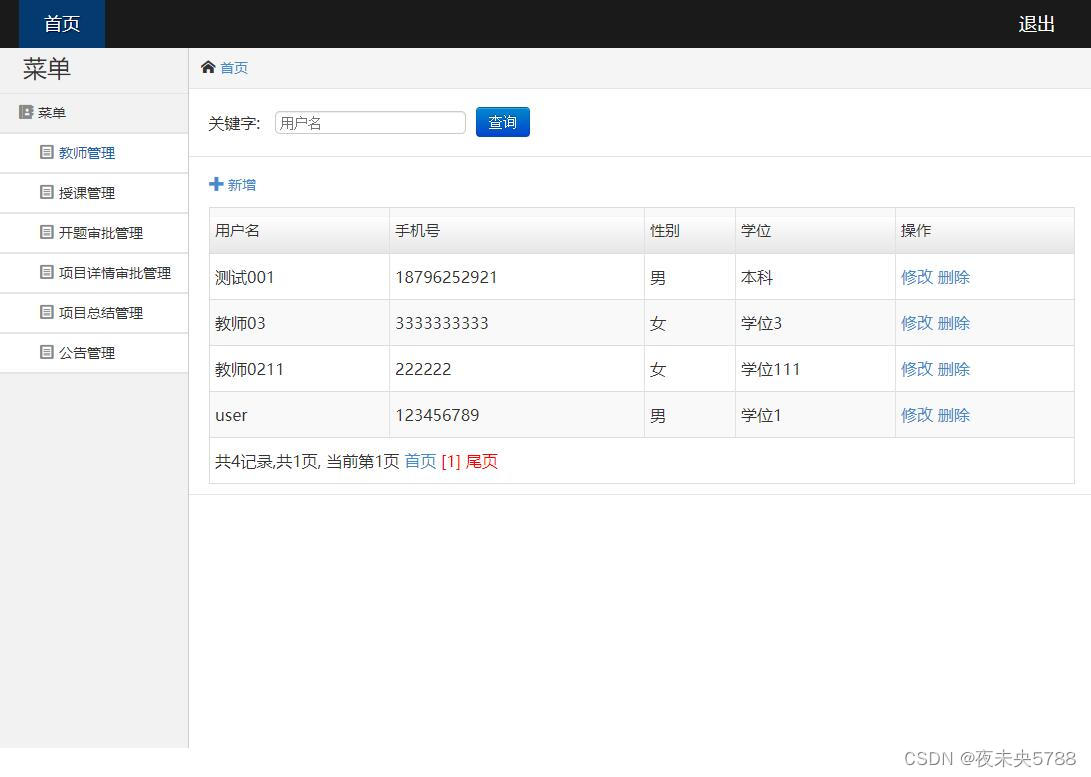The height and width of the screenshot is (777, 1091).
Task: Click 修改 for 教师0211 row
Action: [916, 369]
